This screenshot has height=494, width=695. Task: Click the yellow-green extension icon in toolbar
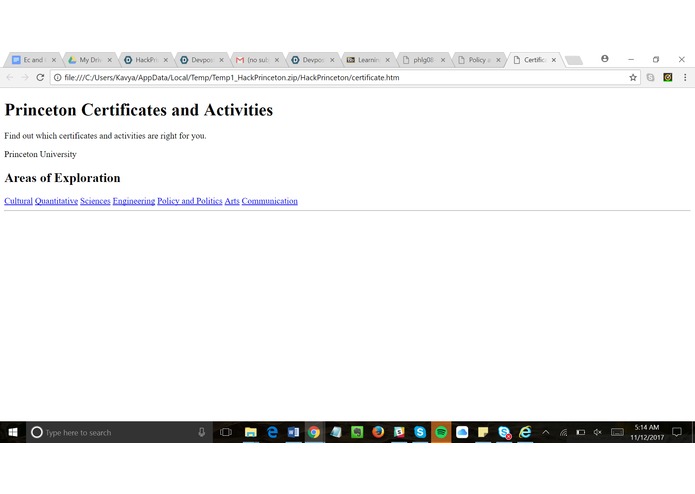tap(668, 78)
